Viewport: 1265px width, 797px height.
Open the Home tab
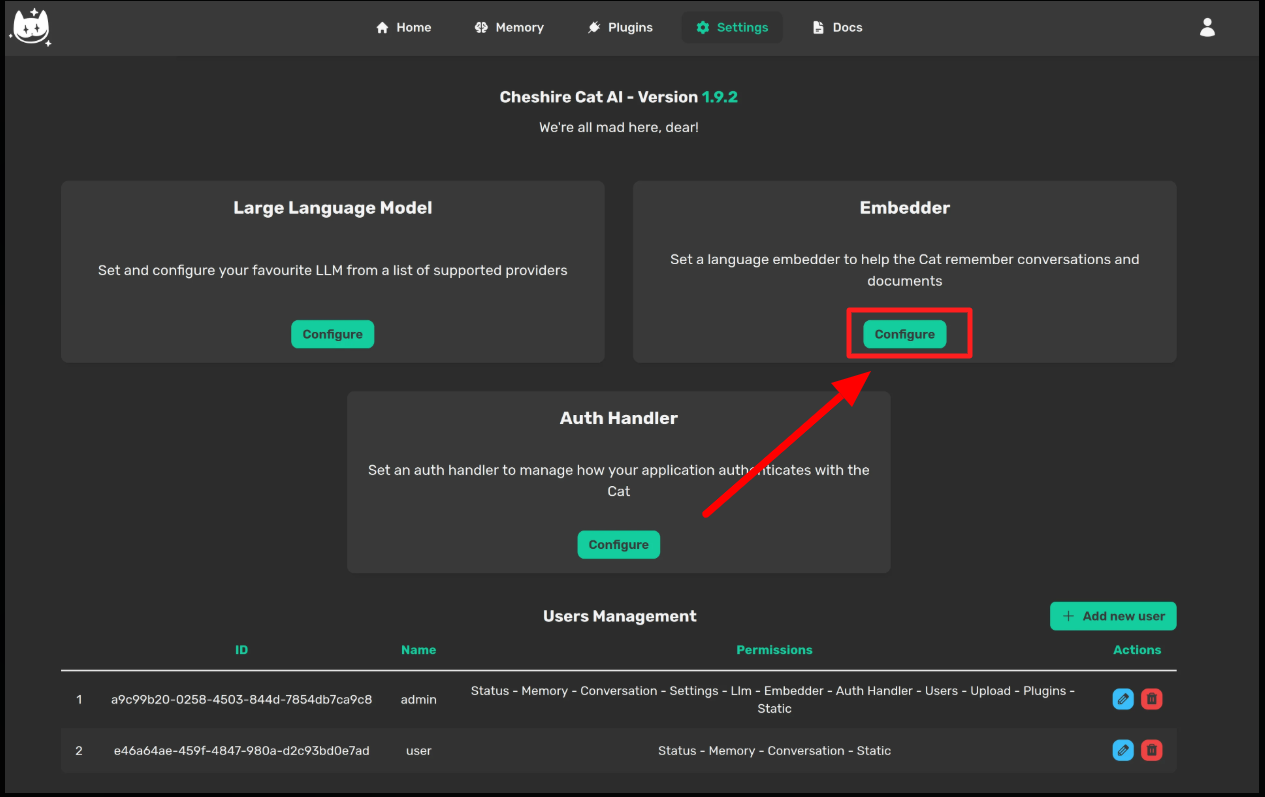[403, 27]
